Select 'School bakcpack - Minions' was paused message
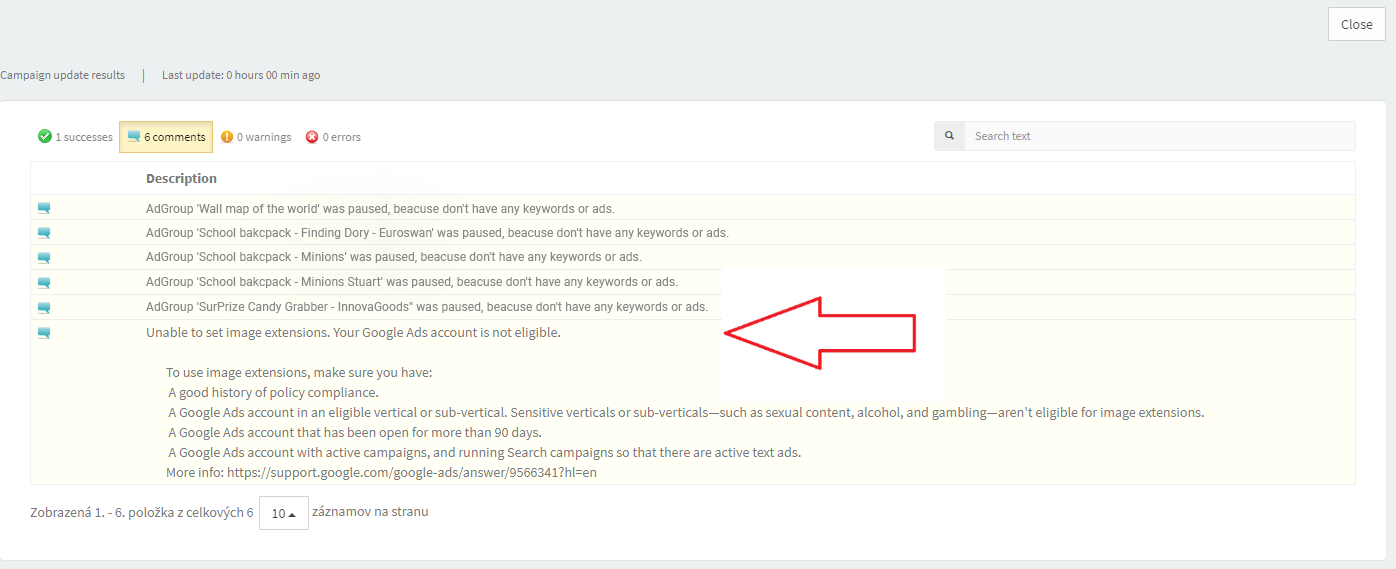Viewport: 1396px width, 569px height. [394, 257]
